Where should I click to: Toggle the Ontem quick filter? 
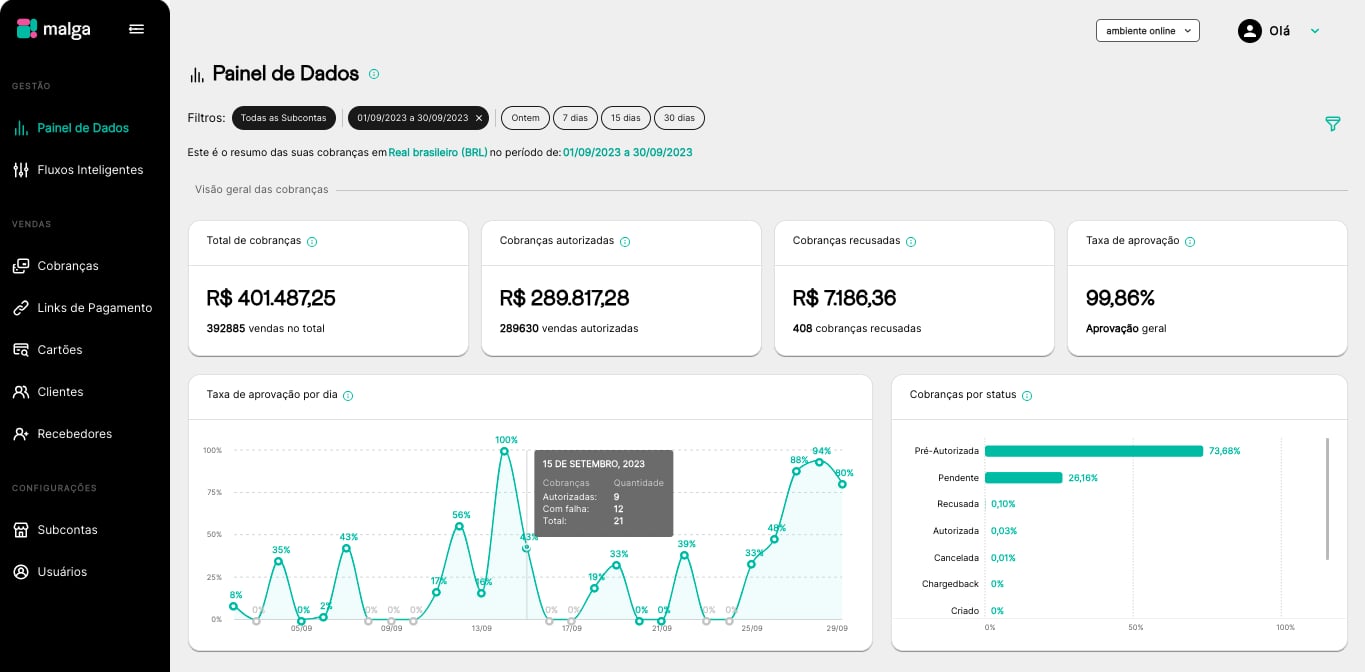click(x=525, y=118)
